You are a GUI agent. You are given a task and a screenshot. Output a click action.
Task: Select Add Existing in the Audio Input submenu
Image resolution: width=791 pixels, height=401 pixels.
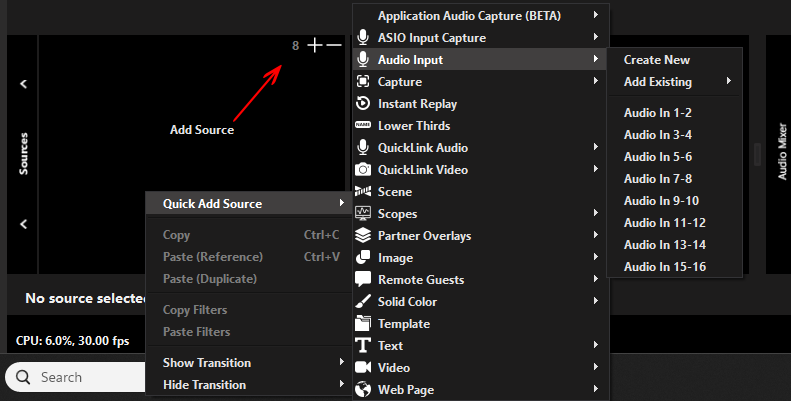[x=674, y=82]
